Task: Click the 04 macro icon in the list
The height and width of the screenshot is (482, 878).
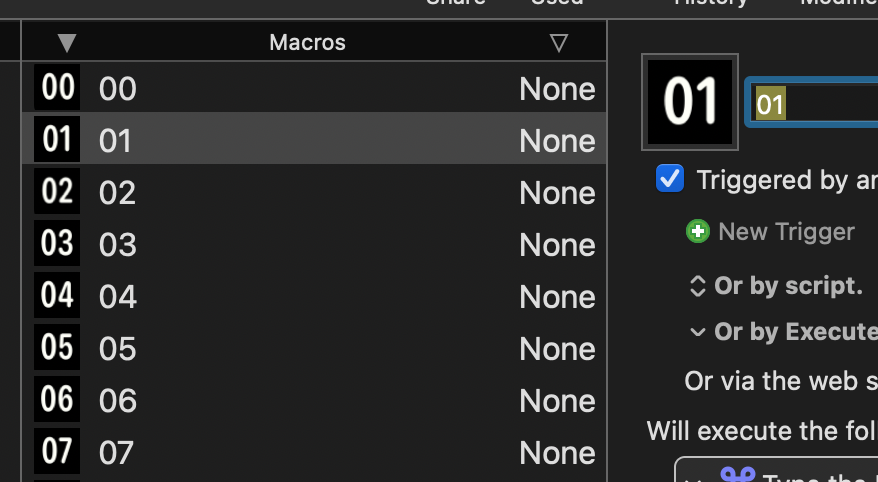Action: point(58,296)
